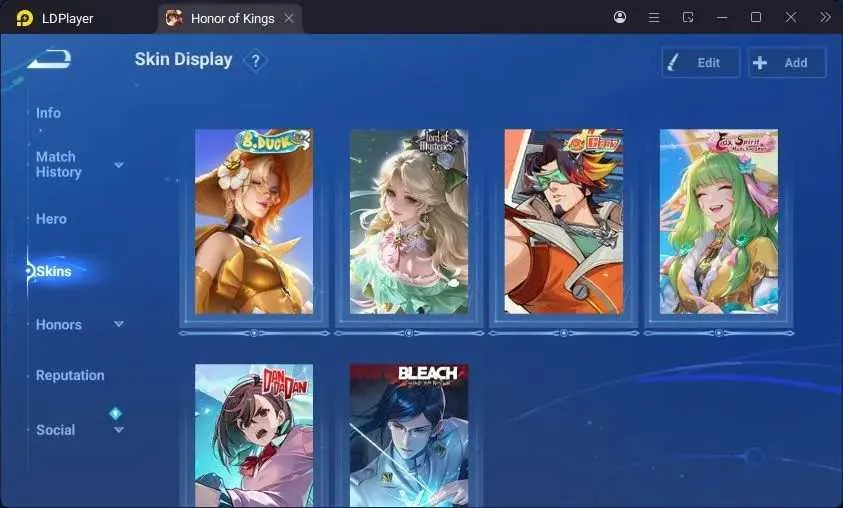This screenshot has width=843, height=508.
Task: Select the green-haired Fox Spirit skin card
Action: pyautogui.click(x=719, y=221)
